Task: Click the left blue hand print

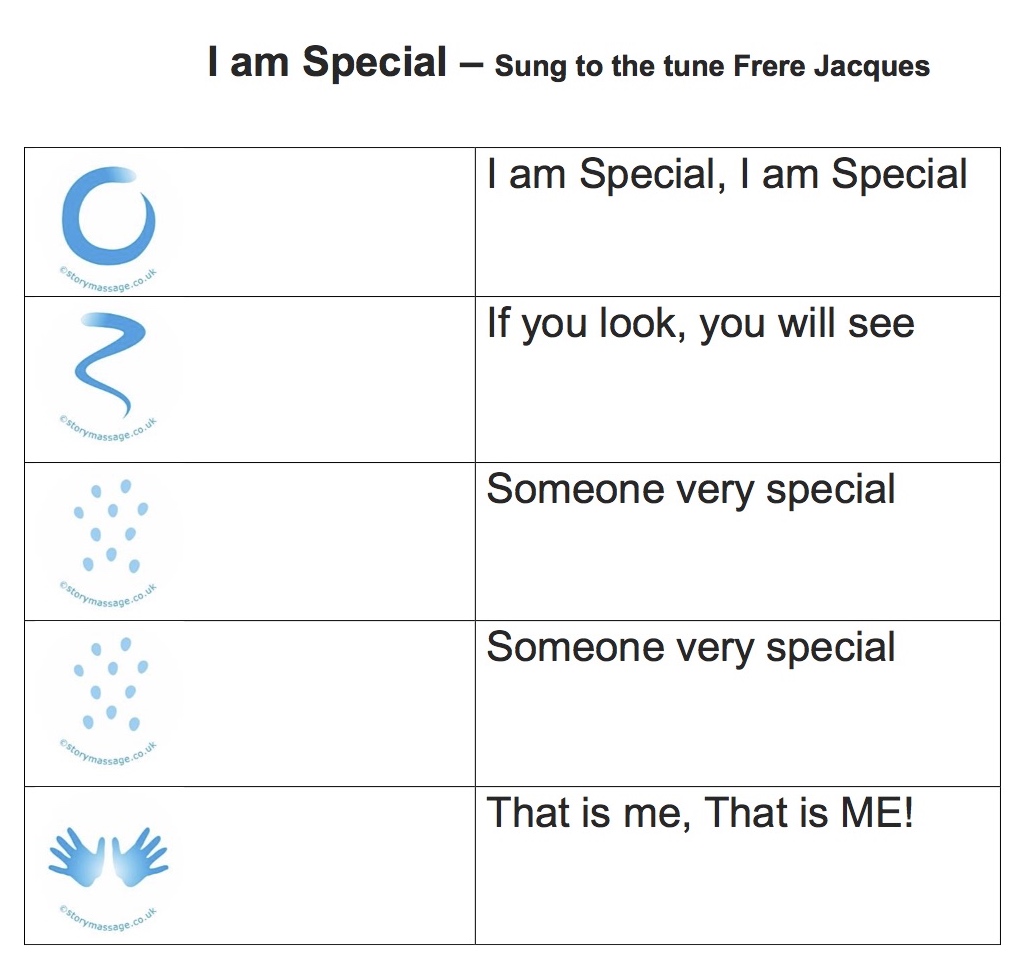Action: tap(77, 857)
